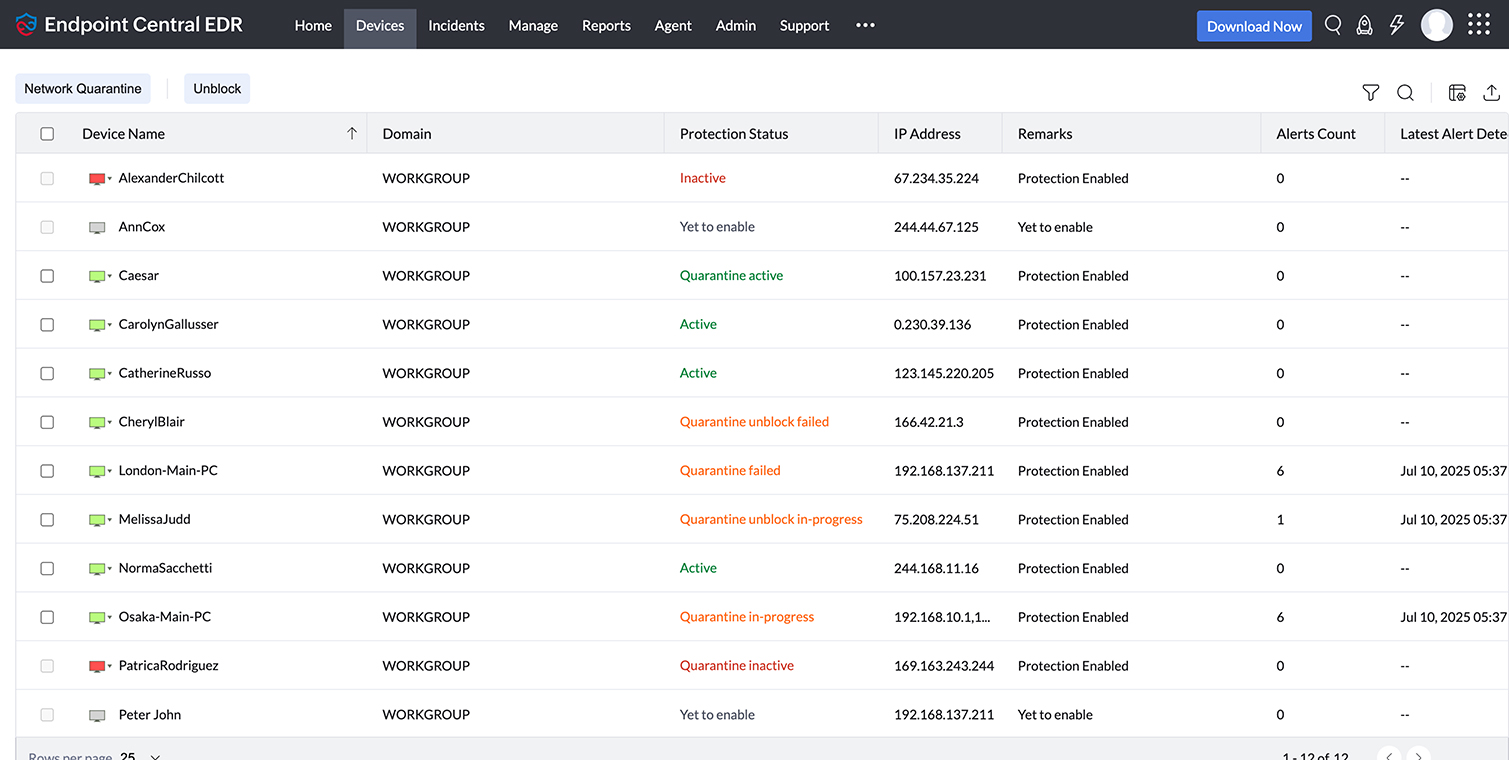Screen dimensions: 1509x760
Task: Click the sort arrow in Device Name header
Action: [352, 133]
